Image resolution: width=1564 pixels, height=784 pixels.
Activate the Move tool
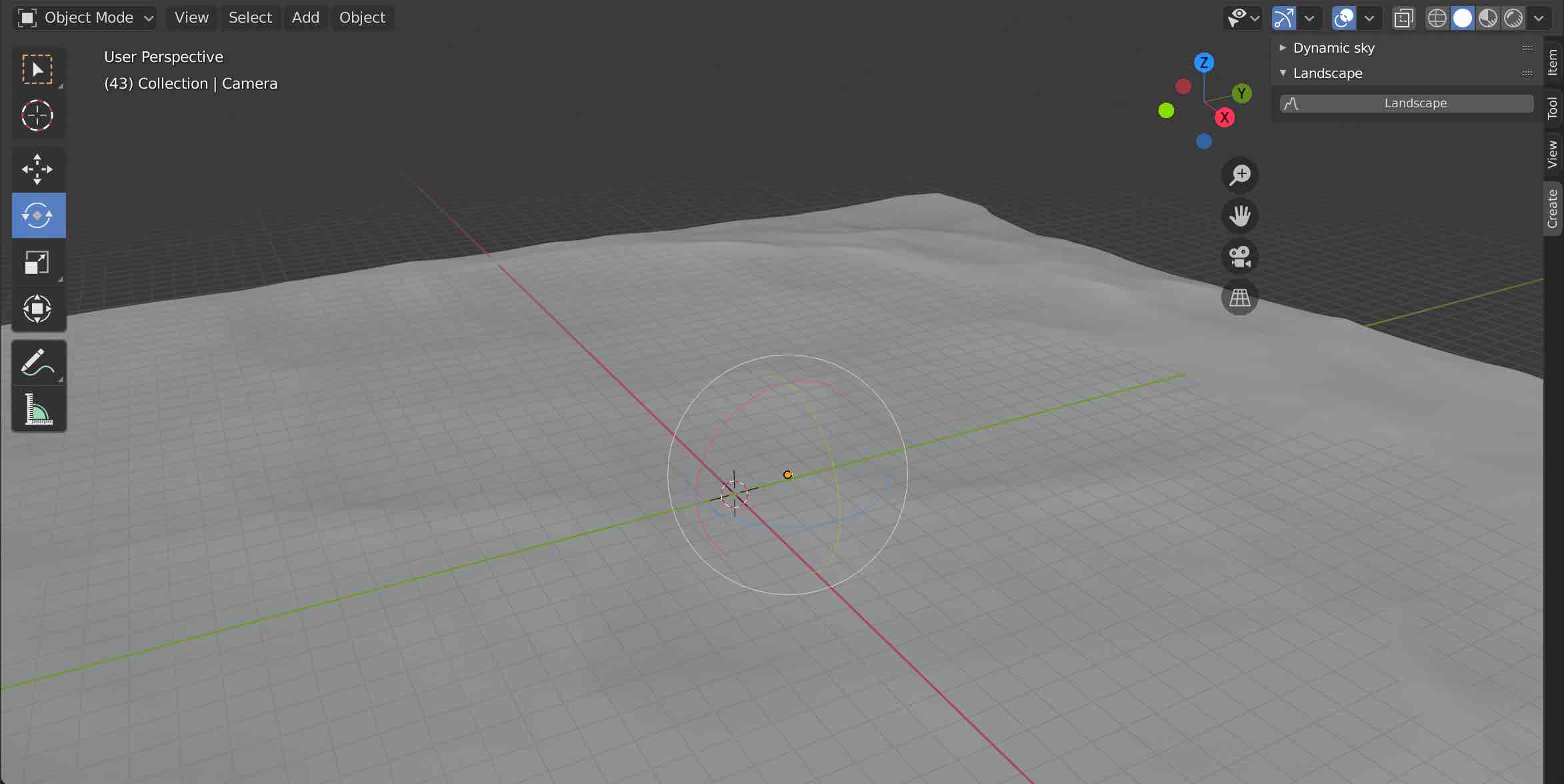37,169
